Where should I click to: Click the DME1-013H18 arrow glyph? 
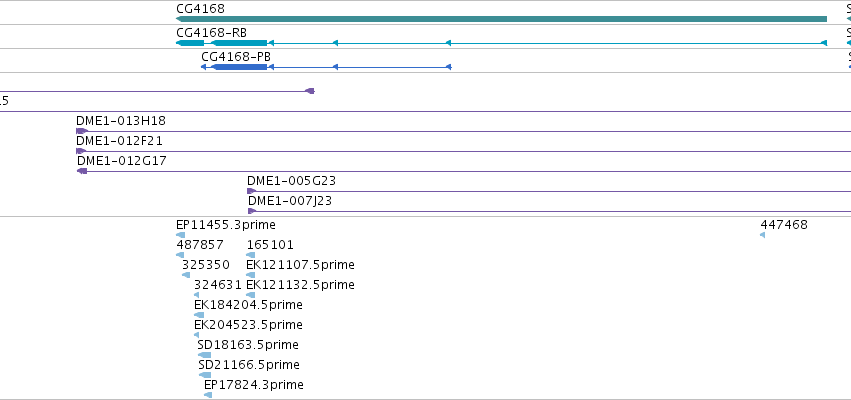[82, 131]
